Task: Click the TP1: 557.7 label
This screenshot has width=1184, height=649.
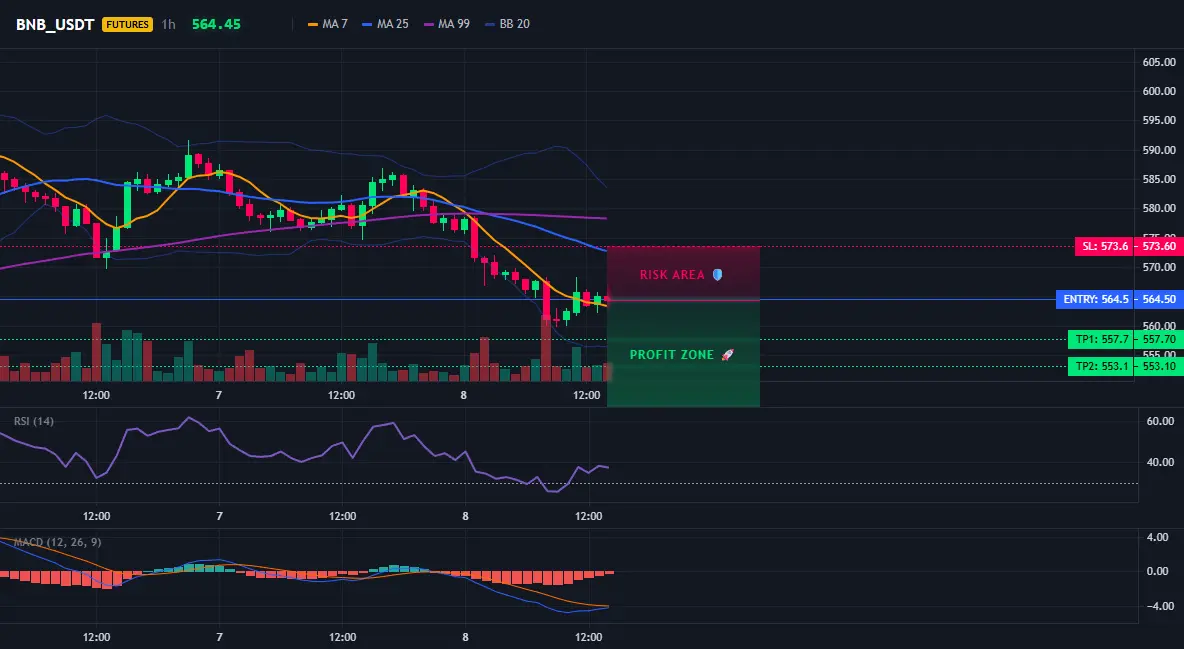Action: pyautogui.click(x=1102, y=339)
